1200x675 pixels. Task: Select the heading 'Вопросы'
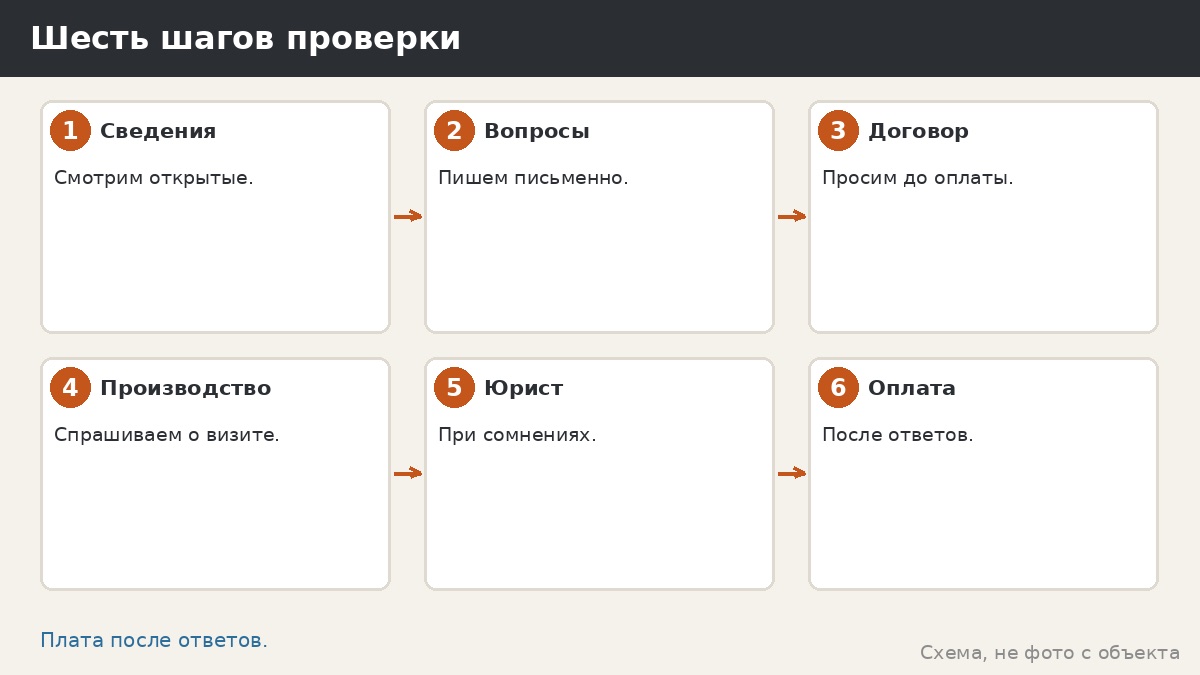(x=537, y=131)
